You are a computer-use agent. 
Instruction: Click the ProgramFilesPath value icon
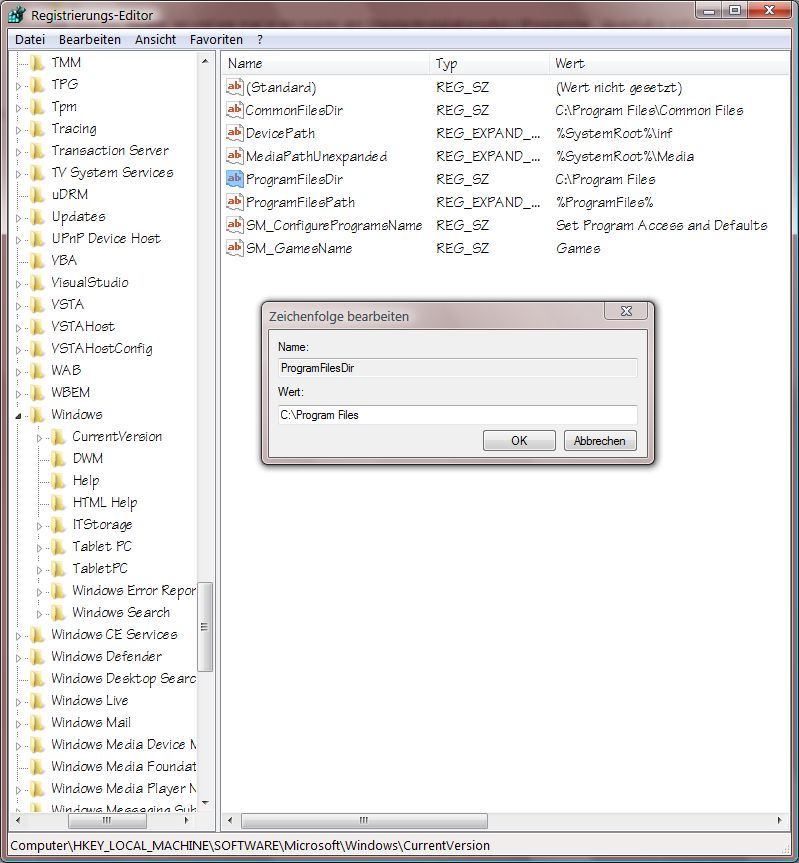tap(234, 202)
